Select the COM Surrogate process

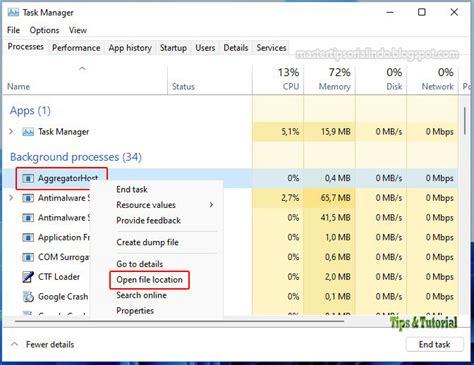click(64, 257)
